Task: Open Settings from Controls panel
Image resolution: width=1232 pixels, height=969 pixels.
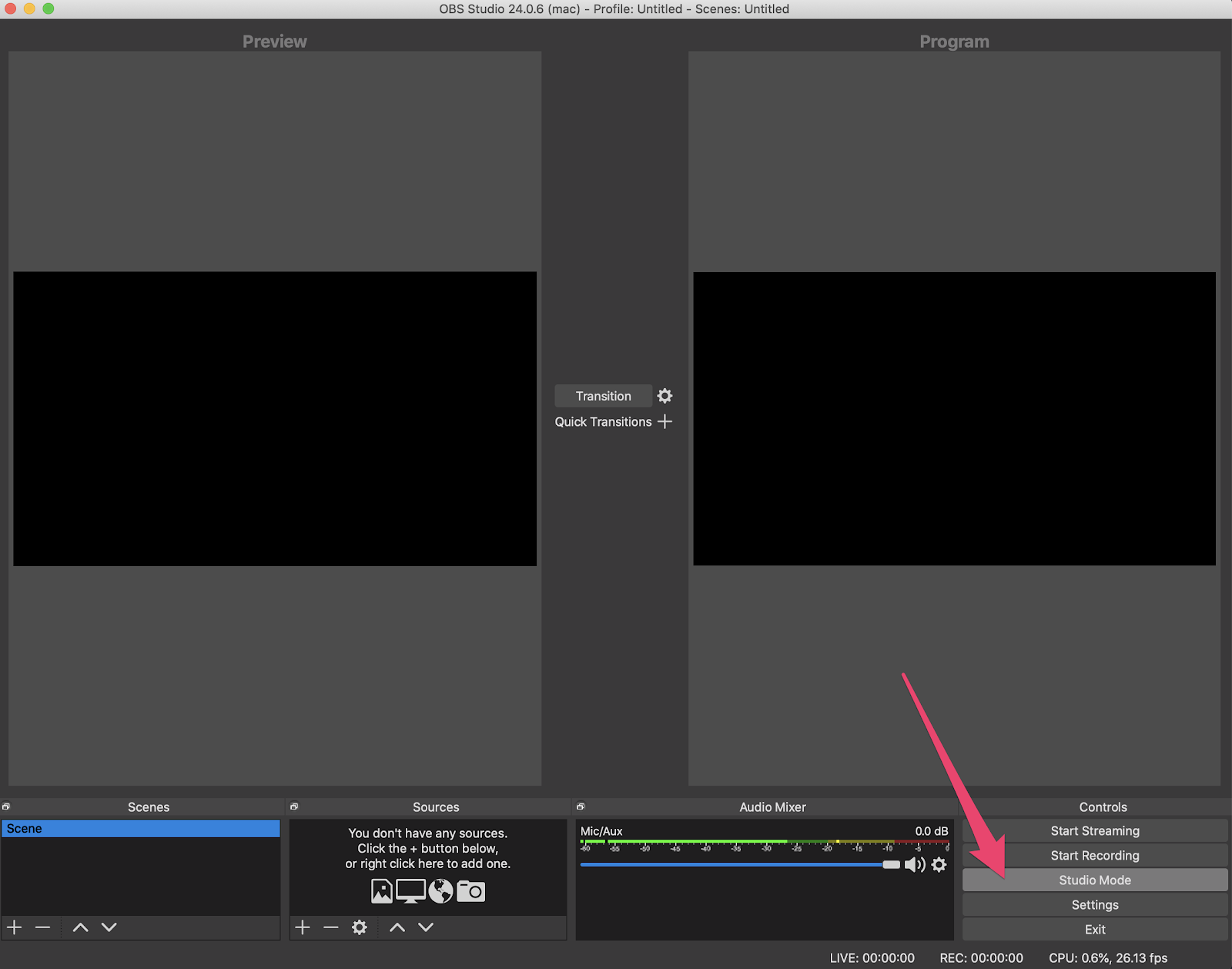Action: click(x=1095, y=905)
